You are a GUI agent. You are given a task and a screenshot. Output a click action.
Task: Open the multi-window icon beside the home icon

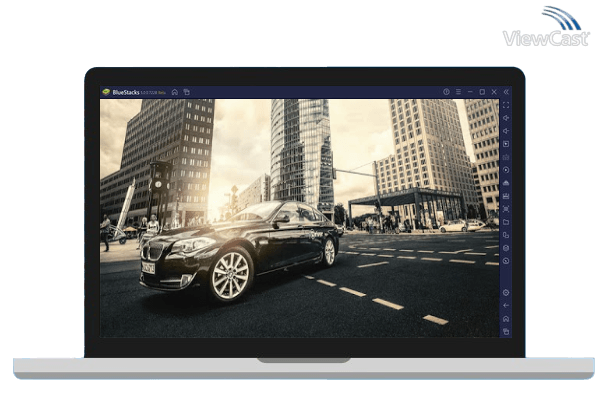[x=187, y=92]
